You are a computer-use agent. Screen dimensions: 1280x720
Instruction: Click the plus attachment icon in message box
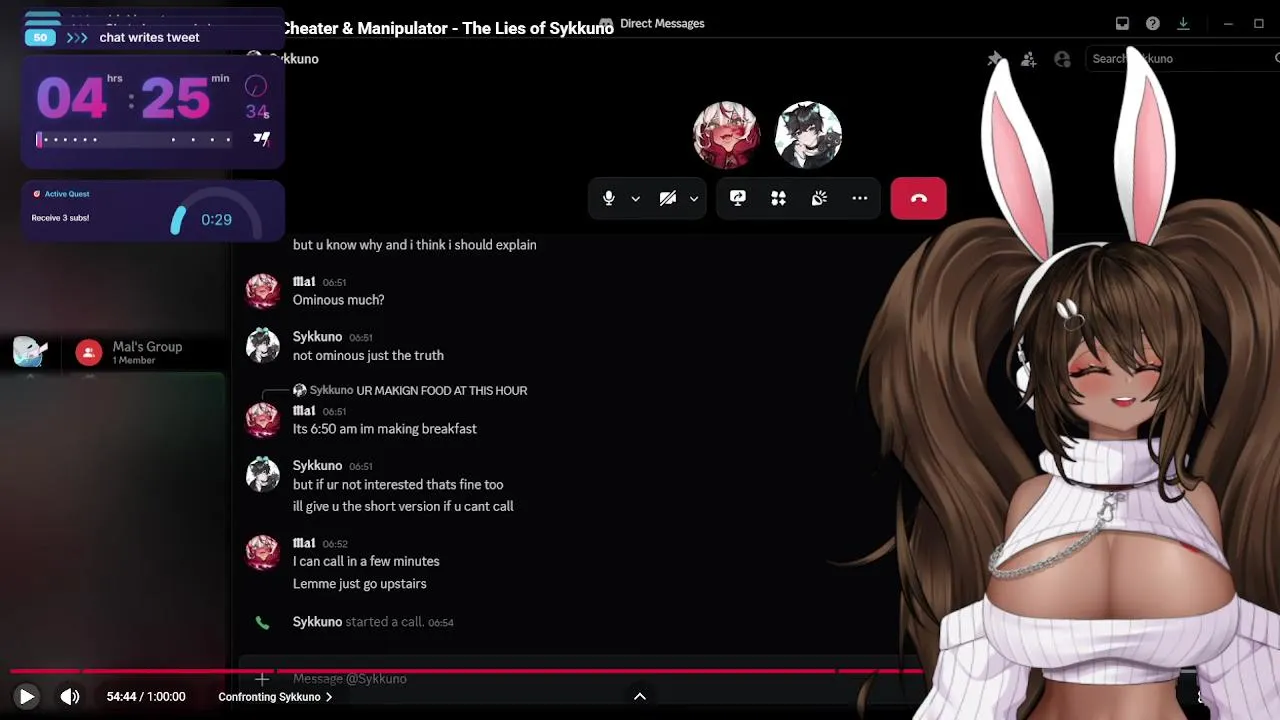(262, 679)
